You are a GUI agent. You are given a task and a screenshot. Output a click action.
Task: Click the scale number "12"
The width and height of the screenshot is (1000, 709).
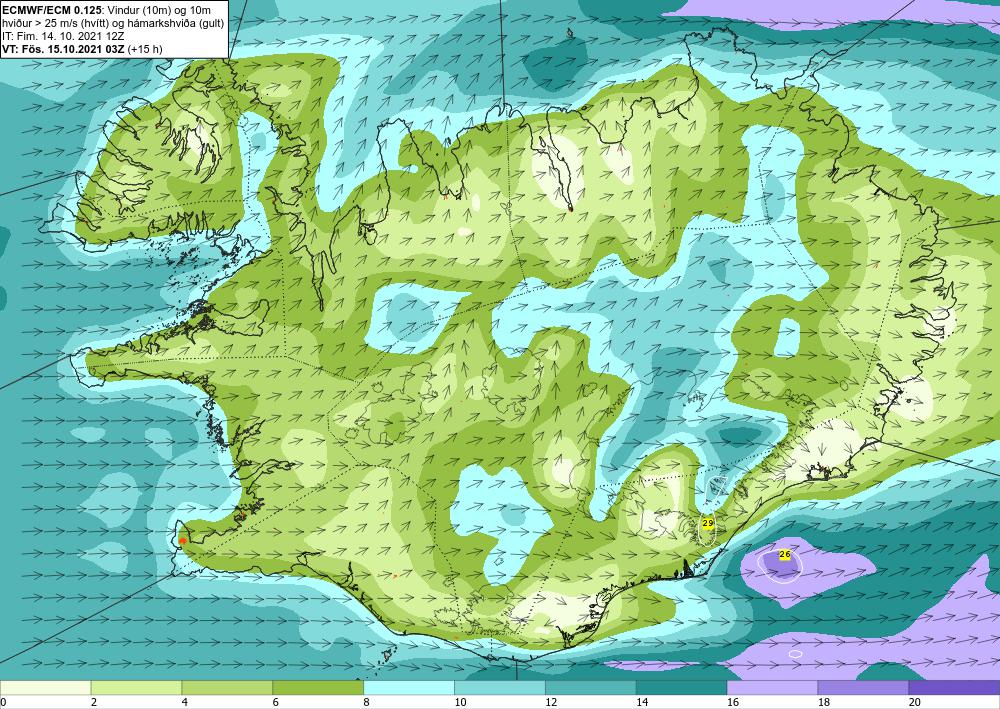click(551, 702)
